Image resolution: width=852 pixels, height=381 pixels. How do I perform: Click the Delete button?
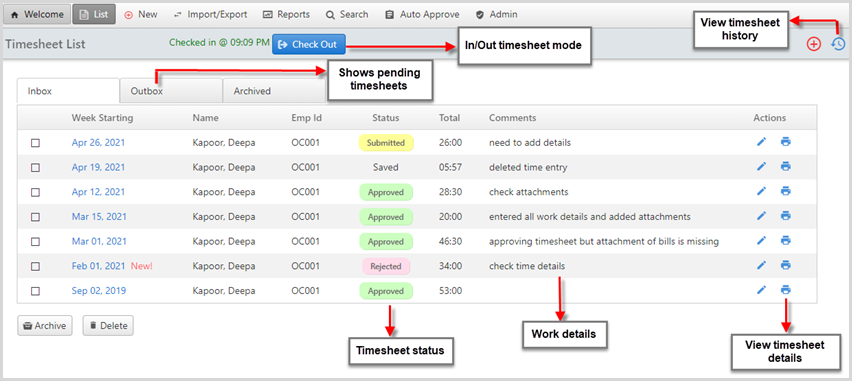[x=108, y=326]
